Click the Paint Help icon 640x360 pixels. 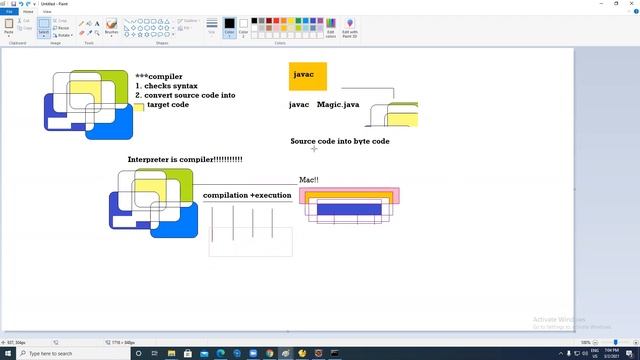(x=636, y=11)
